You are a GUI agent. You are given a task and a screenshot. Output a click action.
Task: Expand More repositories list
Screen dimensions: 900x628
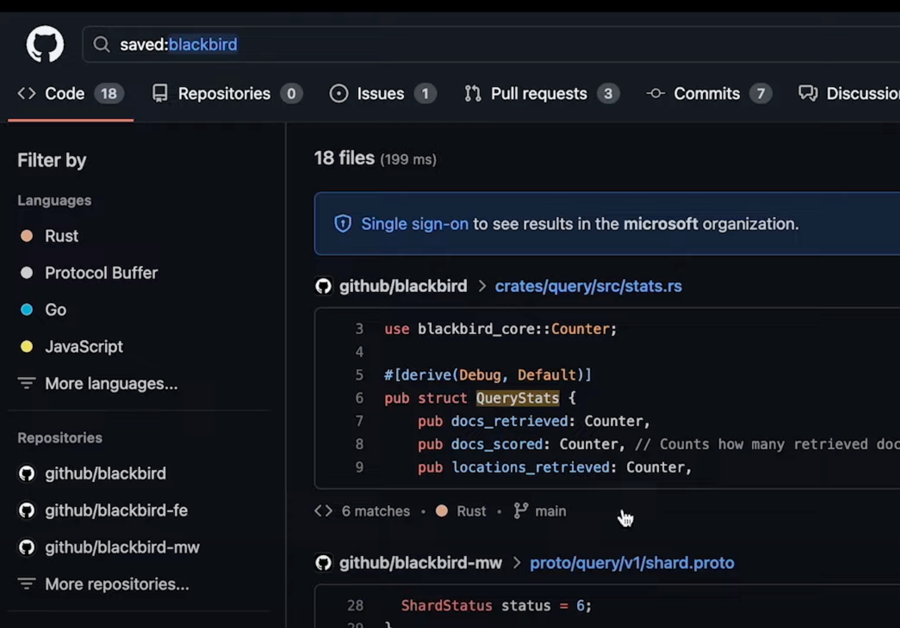click(116, 584)
